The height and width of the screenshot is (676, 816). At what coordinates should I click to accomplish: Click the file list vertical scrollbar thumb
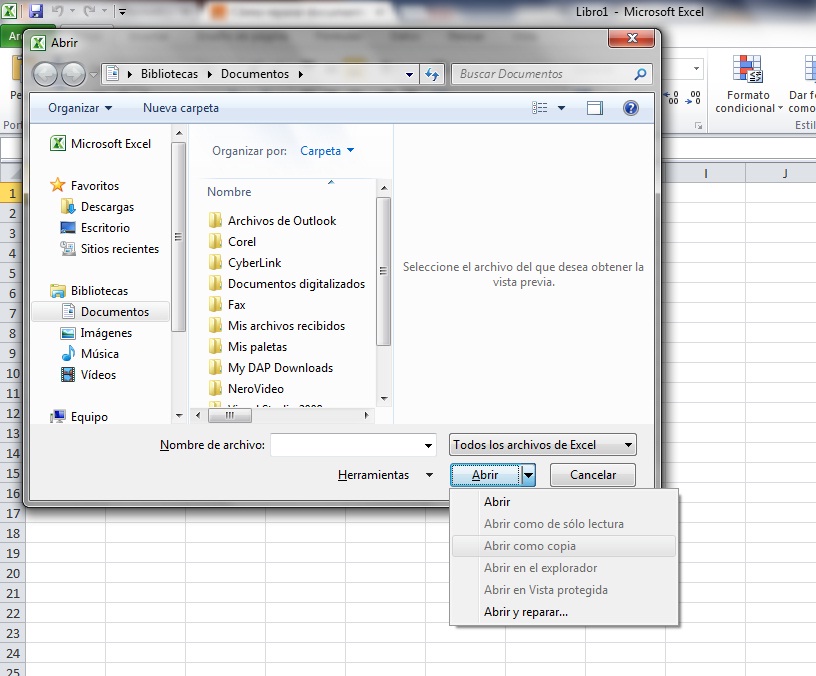(x=384, y=271)
